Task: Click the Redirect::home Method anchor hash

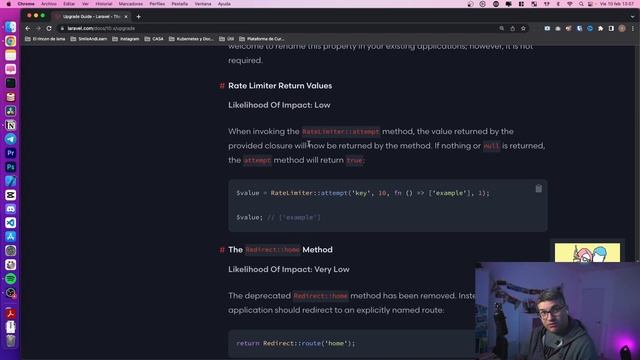Action: coord(222,250)
